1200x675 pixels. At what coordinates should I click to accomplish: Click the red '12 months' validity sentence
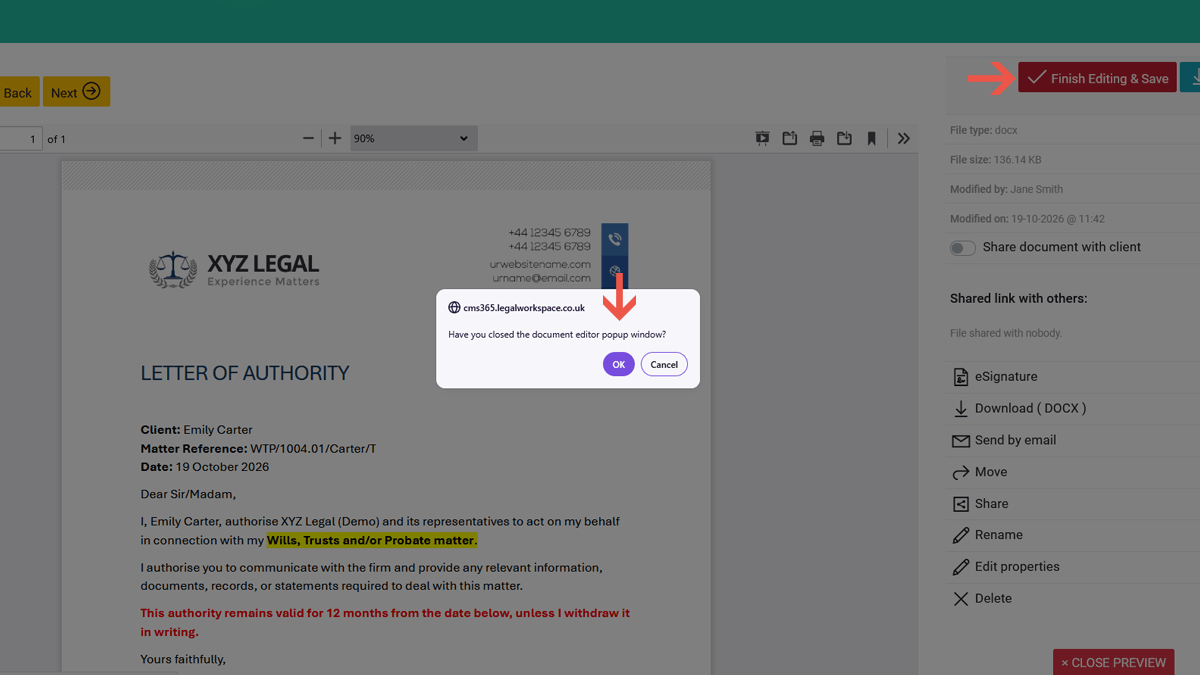[x=385, y=622]
